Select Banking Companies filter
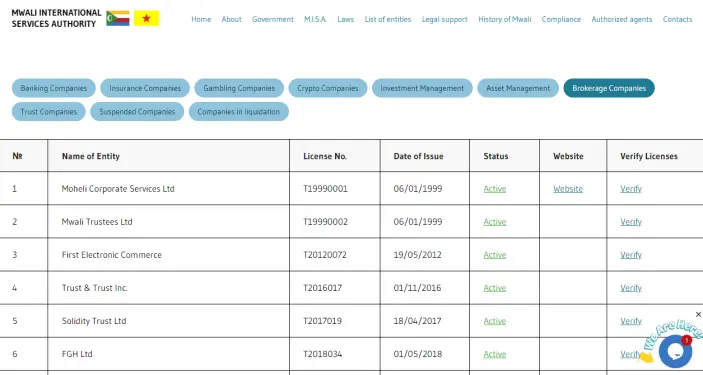 (54, 88)
